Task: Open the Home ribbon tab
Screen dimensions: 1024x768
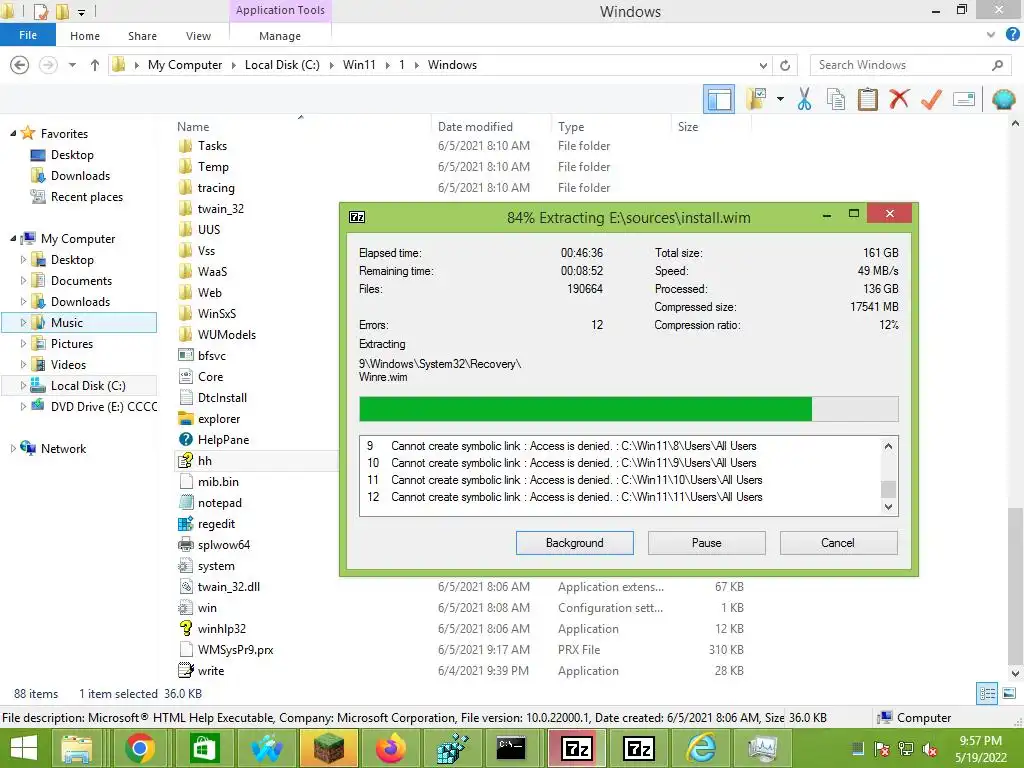Action: coord(85,36)
